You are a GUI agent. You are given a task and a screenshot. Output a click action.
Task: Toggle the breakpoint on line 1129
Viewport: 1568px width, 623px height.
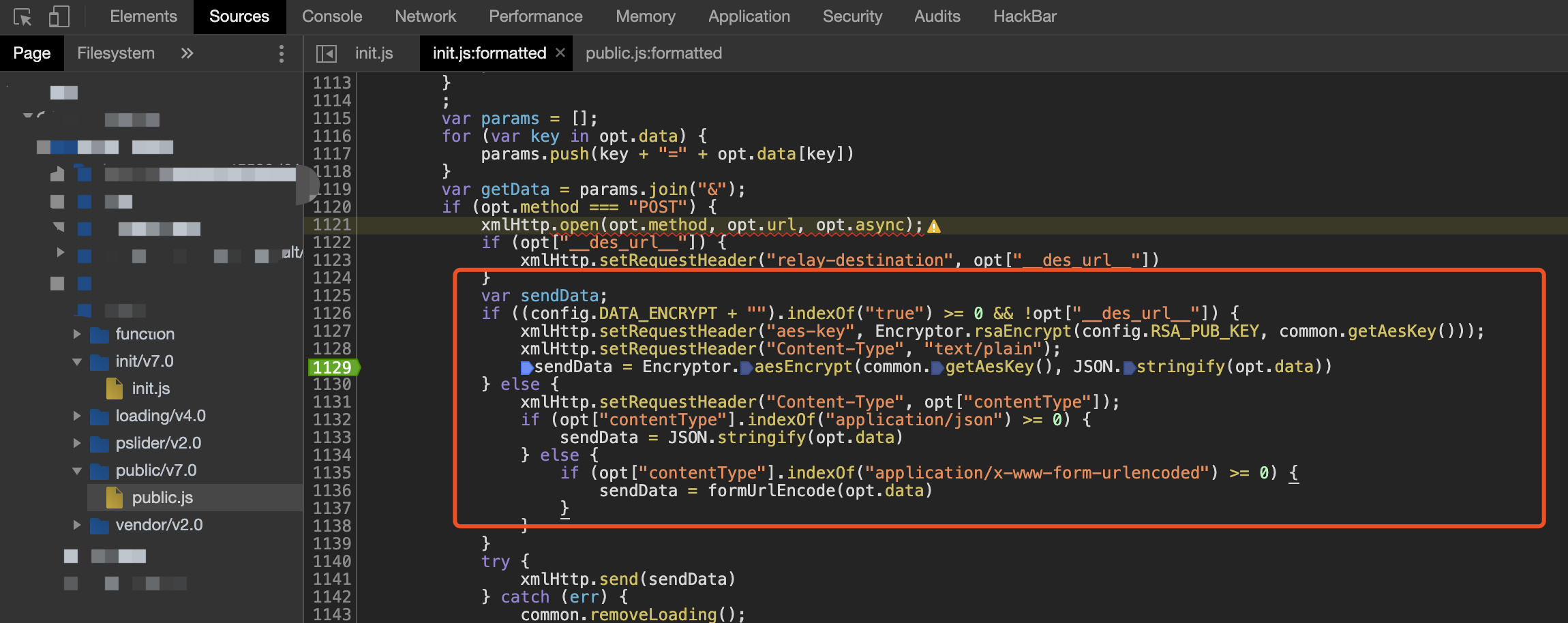(x=332, y=367)
